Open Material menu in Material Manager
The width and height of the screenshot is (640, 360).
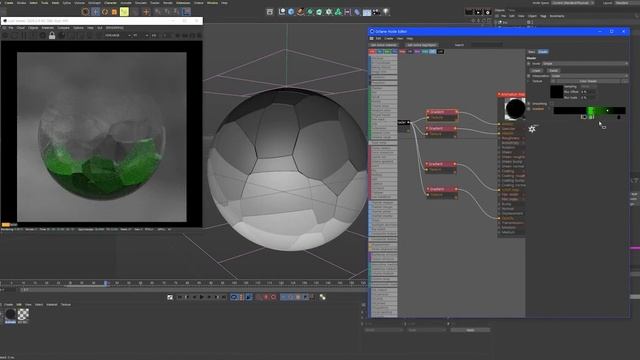52,304
